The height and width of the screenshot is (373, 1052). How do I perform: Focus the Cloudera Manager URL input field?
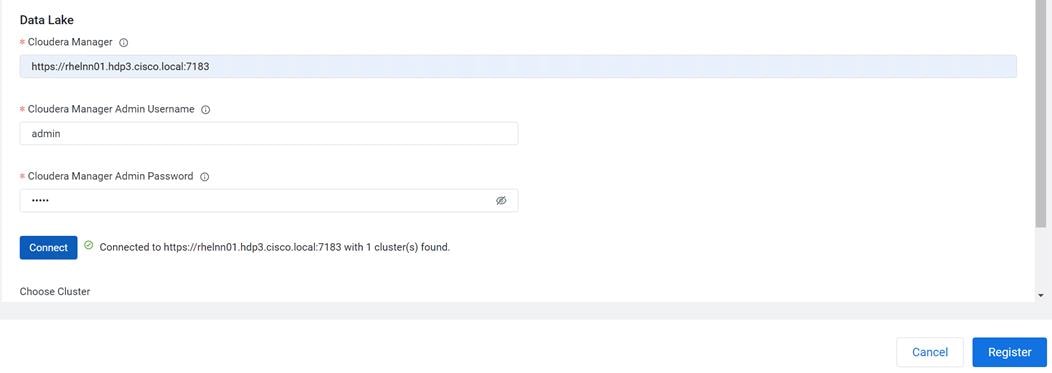(x=518, y=66)
